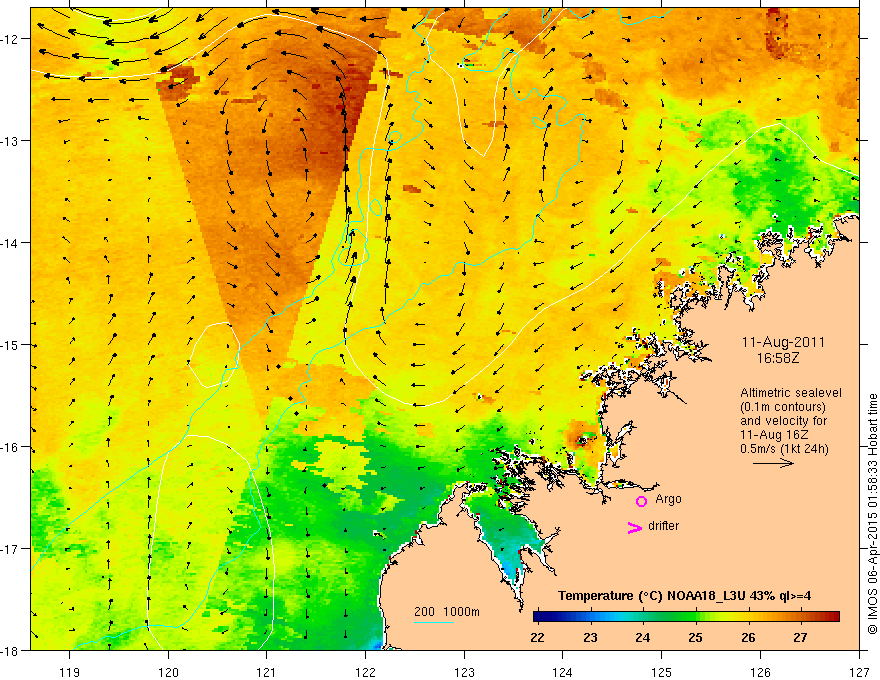This screenshot has height=680, width=880.
Task: Click the IMOS copyright timestamp text
Action: [873, 514]
